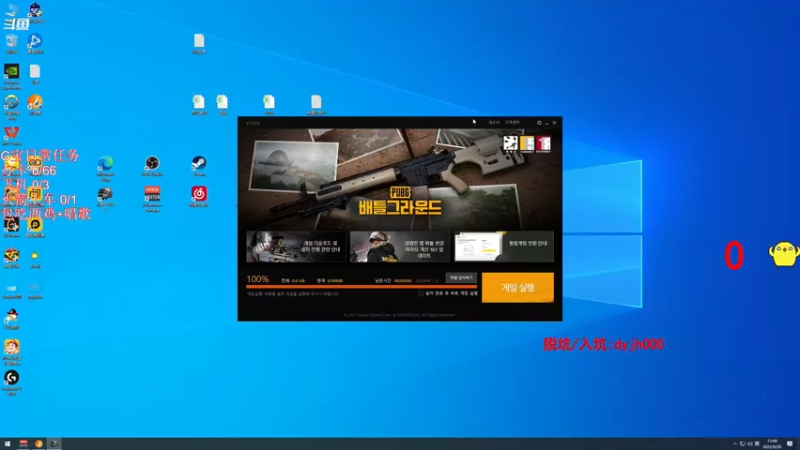
Task: Click the gray file check button above progress bar
Action: pyautogui.click(x=461, y=278)
